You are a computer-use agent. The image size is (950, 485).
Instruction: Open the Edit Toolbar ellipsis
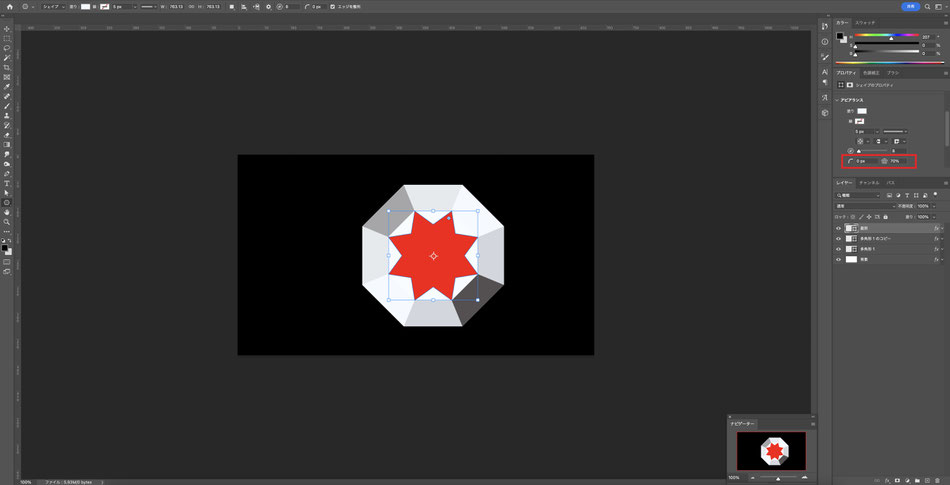click(7, 231)
